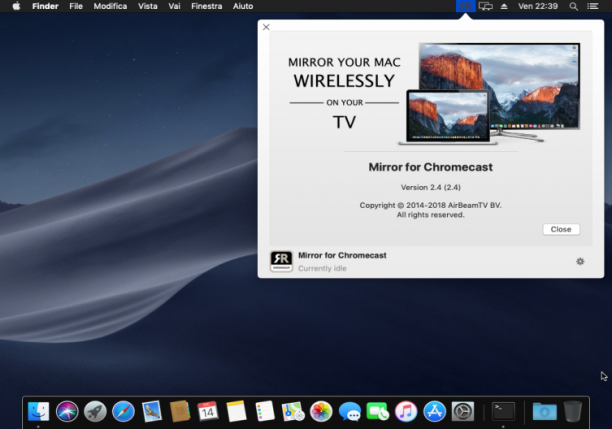Screen dimensions: 612x429
Task: Click the eject icon in menu bar
Action: point(504,6)
